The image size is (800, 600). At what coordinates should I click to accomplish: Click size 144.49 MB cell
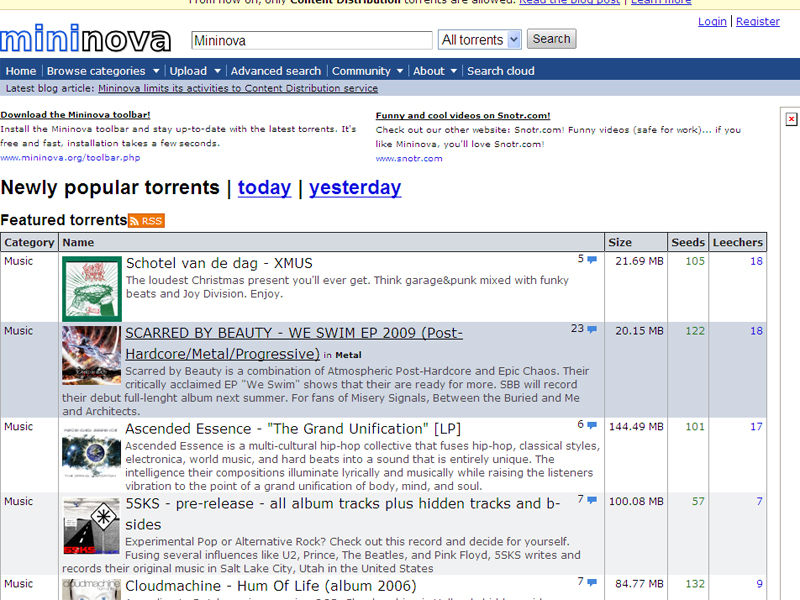pyautogui.click(x=636, y=427)
